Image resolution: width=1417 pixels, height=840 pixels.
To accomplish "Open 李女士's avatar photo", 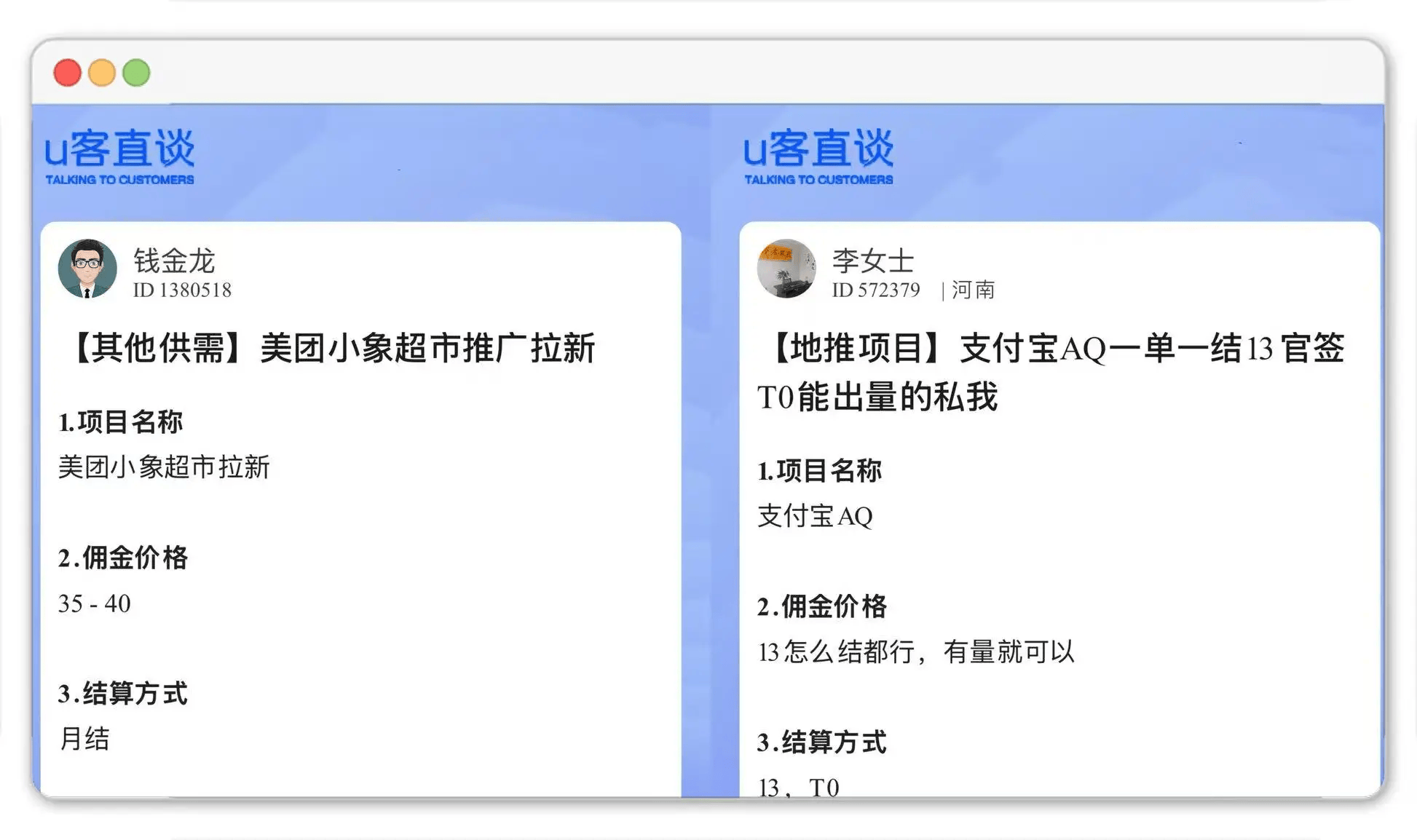I will [786, 269].
